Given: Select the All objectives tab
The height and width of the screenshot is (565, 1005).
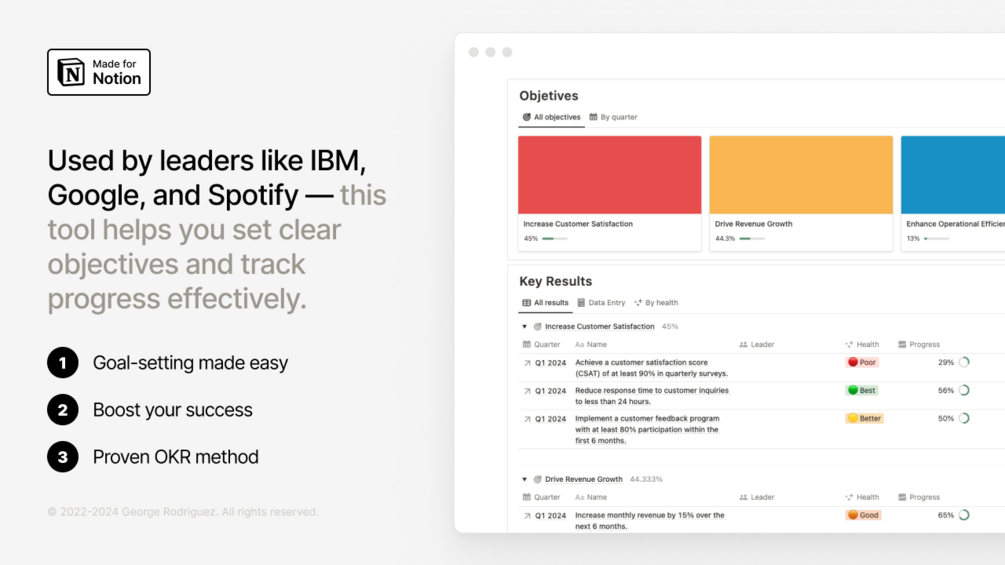Looking at the screenshot, I should [x=551, y=117].
